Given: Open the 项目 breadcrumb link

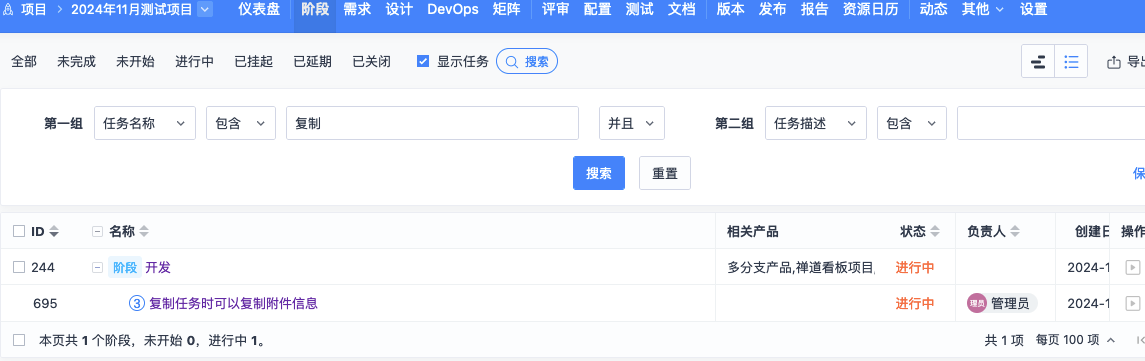Looking at the screenshot, I should [34, 10].
